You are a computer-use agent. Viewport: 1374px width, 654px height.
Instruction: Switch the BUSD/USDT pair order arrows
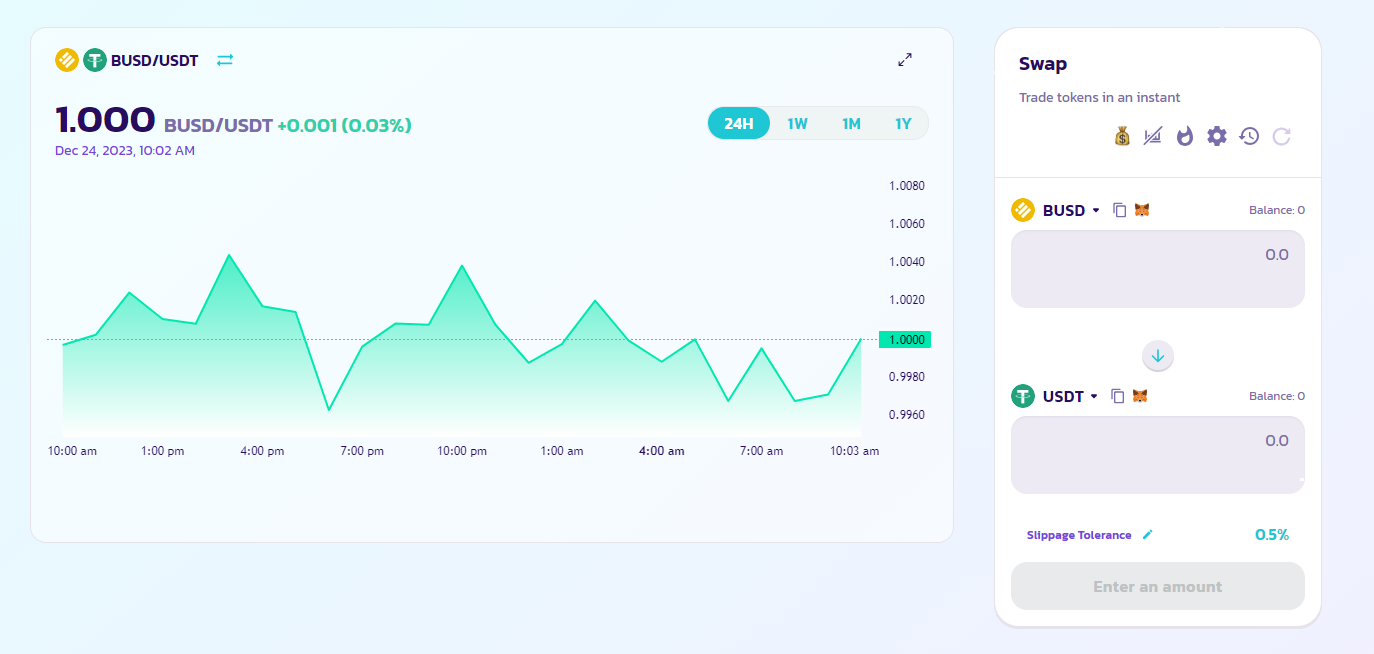pos(225,60)
